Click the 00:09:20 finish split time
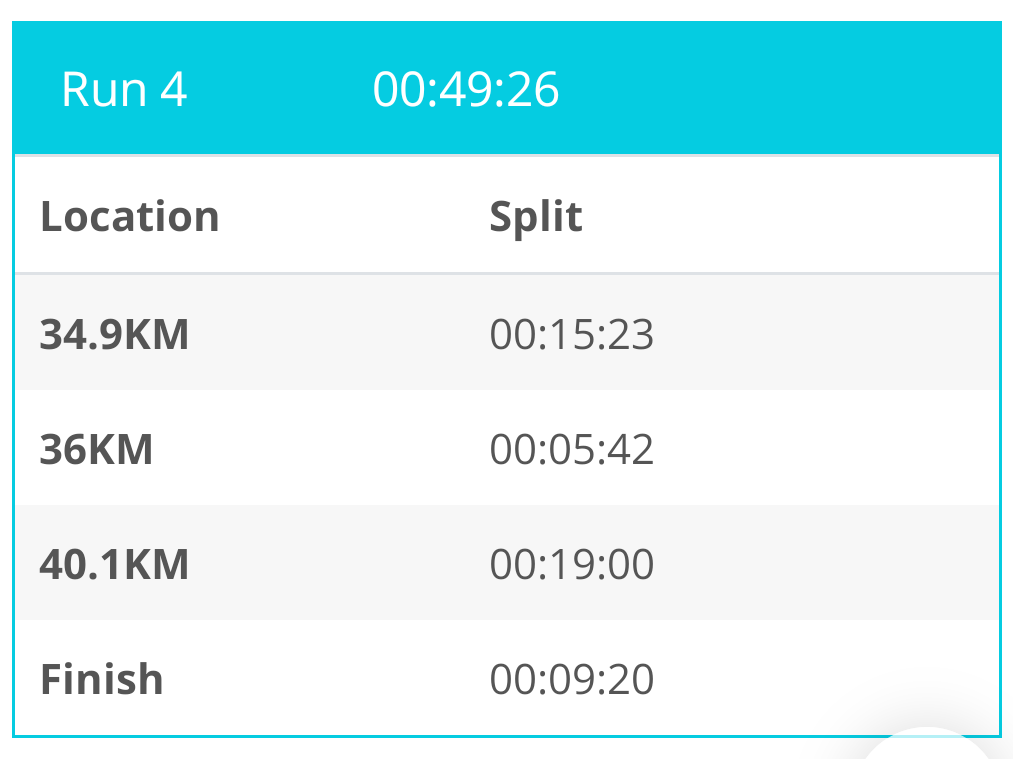The image size is (1013, 759). pos(572,679)
